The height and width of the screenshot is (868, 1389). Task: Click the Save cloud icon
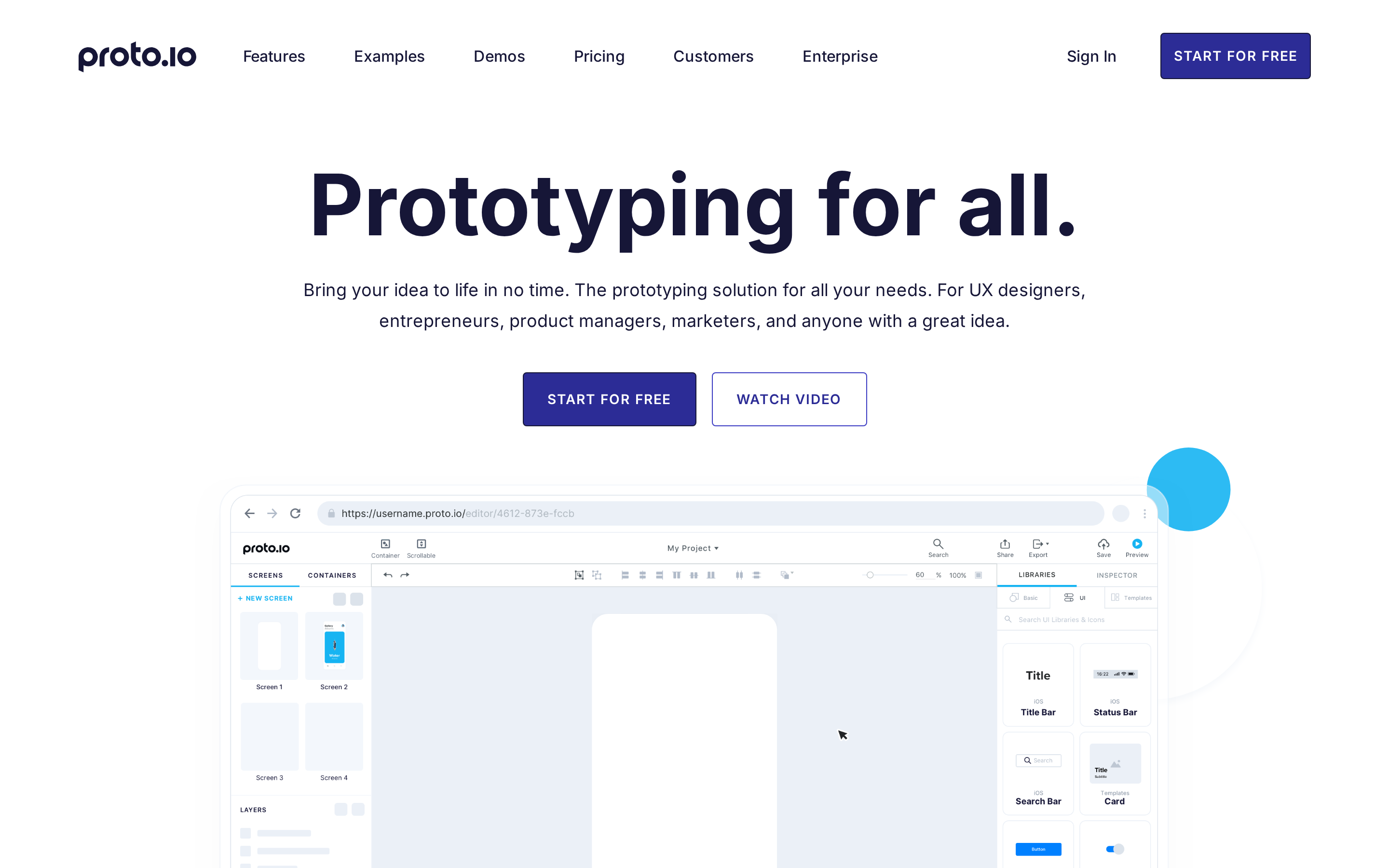(1103, 543)
